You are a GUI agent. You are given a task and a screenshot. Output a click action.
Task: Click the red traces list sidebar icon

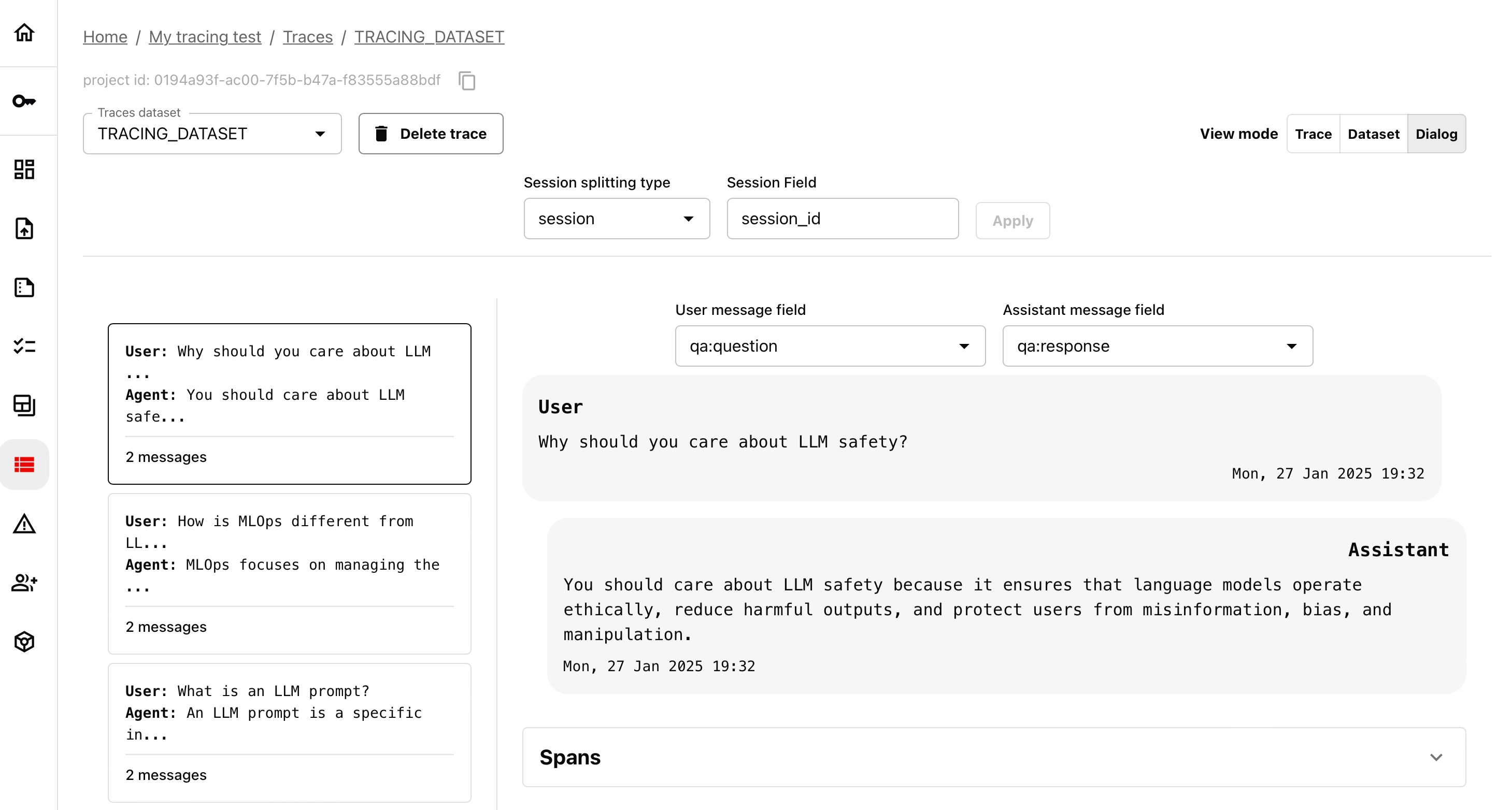tap(24, 465)
